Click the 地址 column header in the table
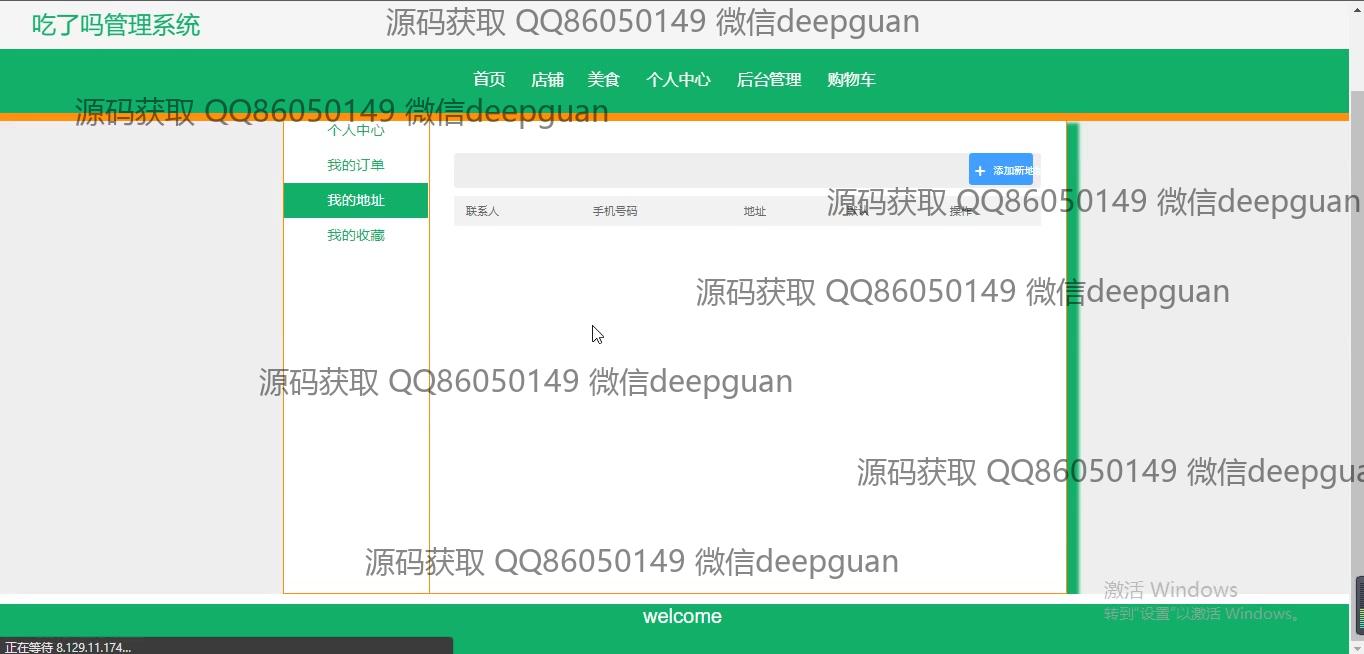This screenshot has height=654, width=1364. (755, 211)
